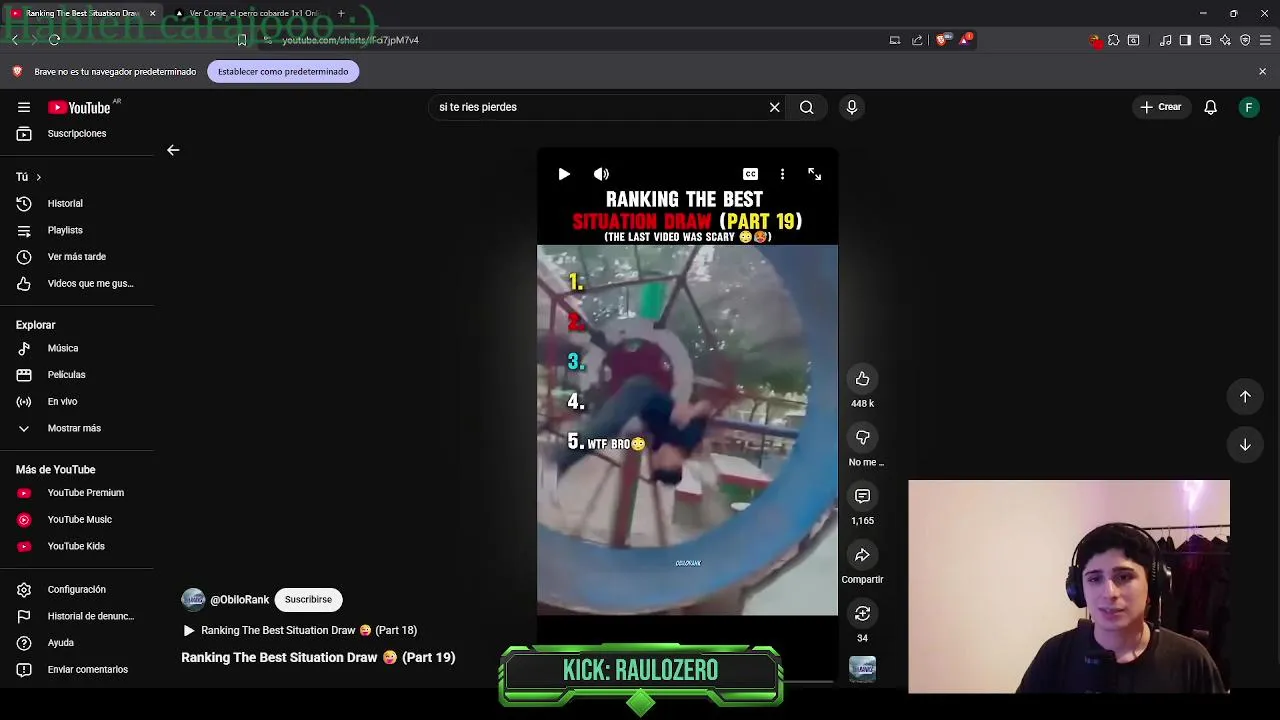Play the paused Short
The width and height of the screenshot is (1280, 720).
click(564, 174)
